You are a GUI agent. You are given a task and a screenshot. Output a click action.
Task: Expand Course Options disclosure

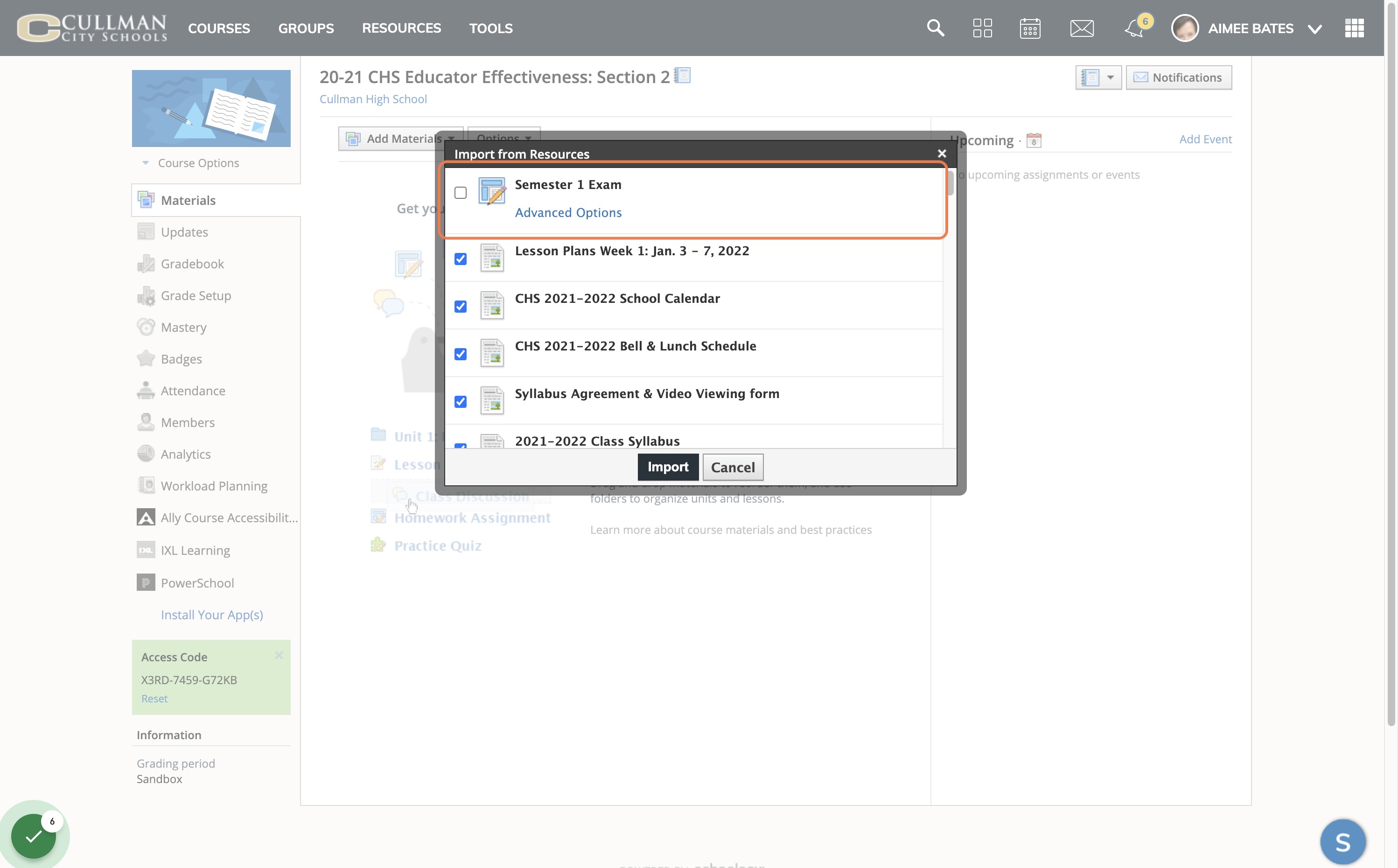[146, 163]
